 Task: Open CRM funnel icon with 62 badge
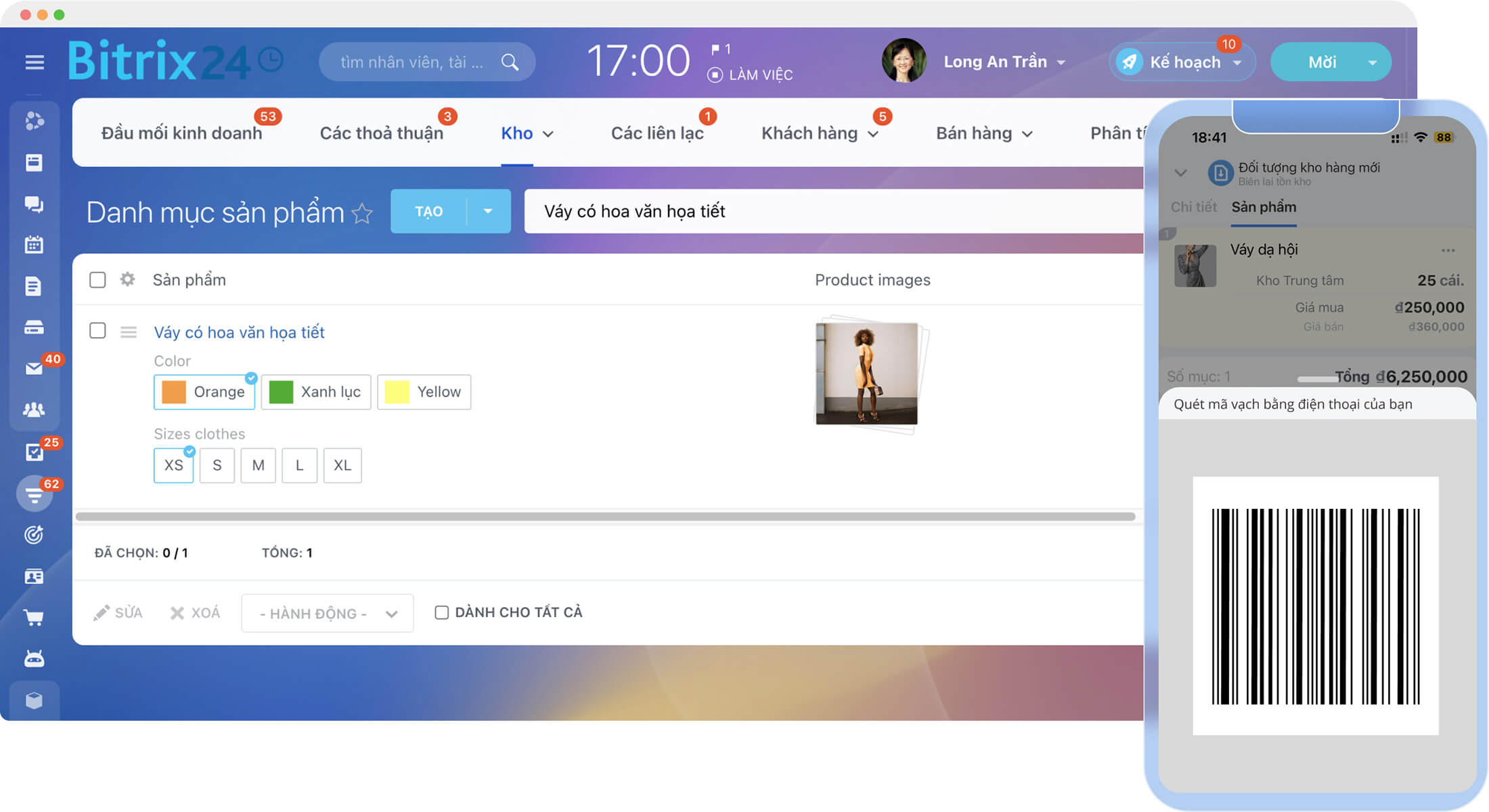pos(34,494)
